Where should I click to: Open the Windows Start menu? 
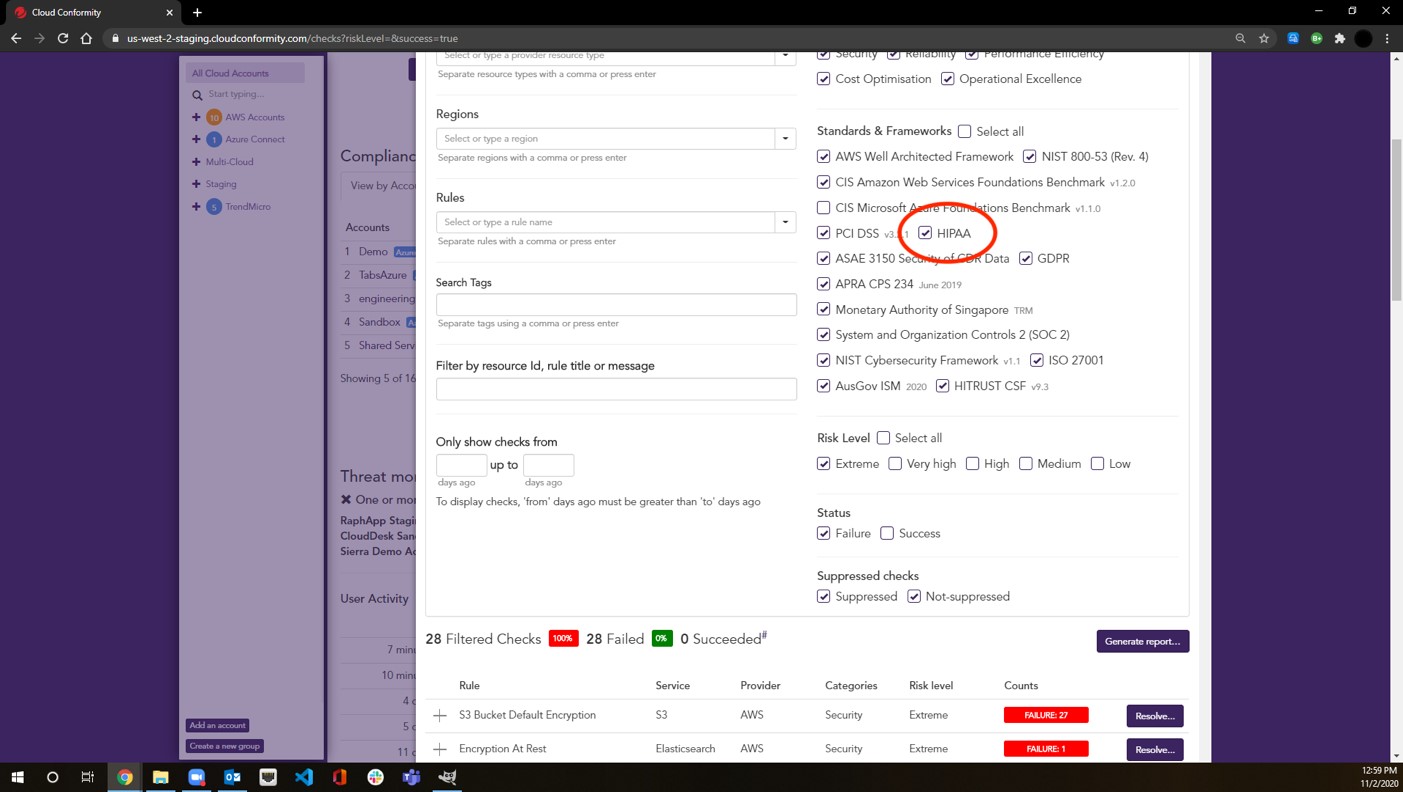pos(17,777)
